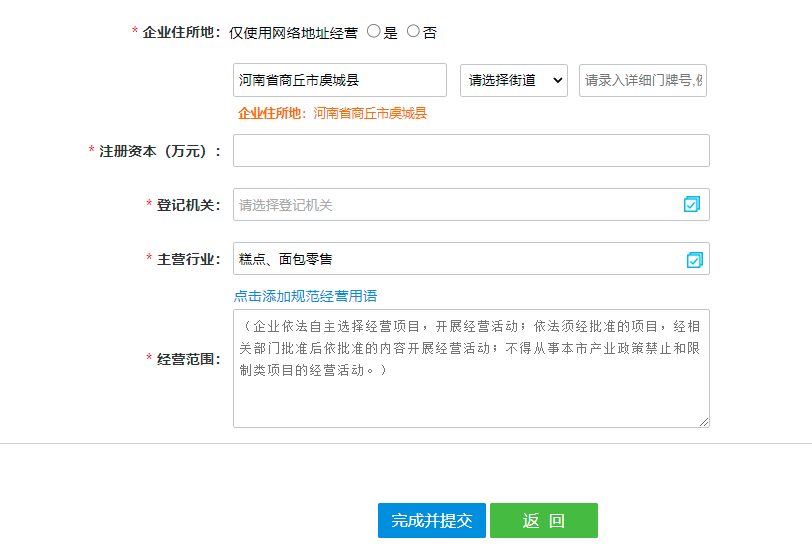The image size is (812, 557).
Task: Focus the detailed door number input
Action: click(642, 80)
